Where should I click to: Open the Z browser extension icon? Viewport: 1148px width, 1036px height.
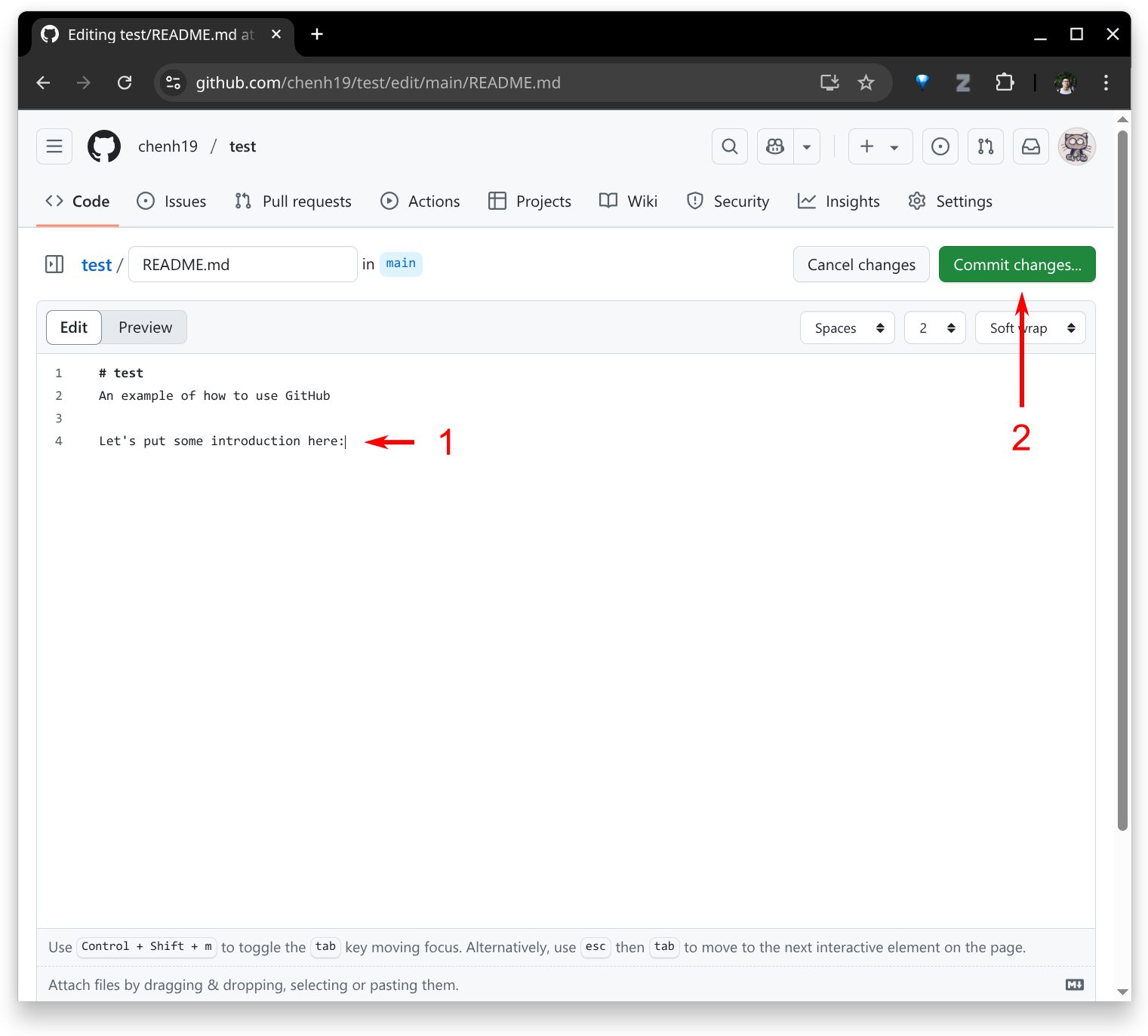[x=963, y=82]
